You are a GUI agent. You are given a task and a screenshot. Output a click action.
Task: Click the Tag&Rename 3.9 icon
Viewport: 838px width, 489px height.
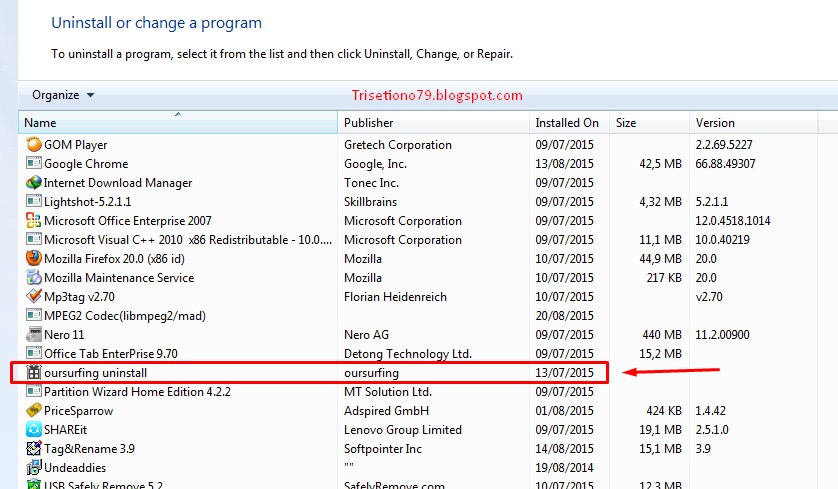[34, 448]
